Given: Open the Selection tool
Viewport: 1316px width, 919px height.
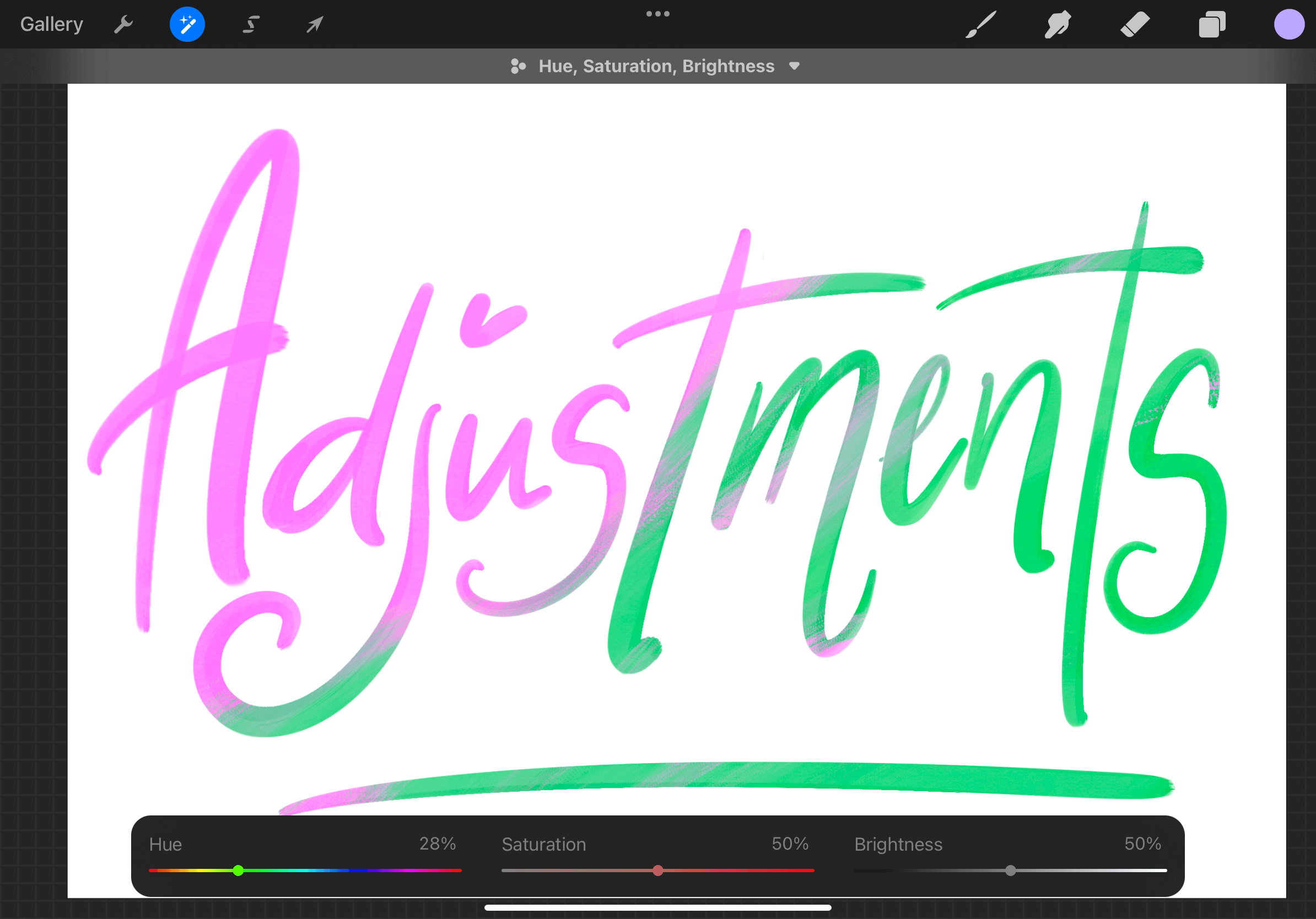Looking at the screenshot, I should point(251,24).
